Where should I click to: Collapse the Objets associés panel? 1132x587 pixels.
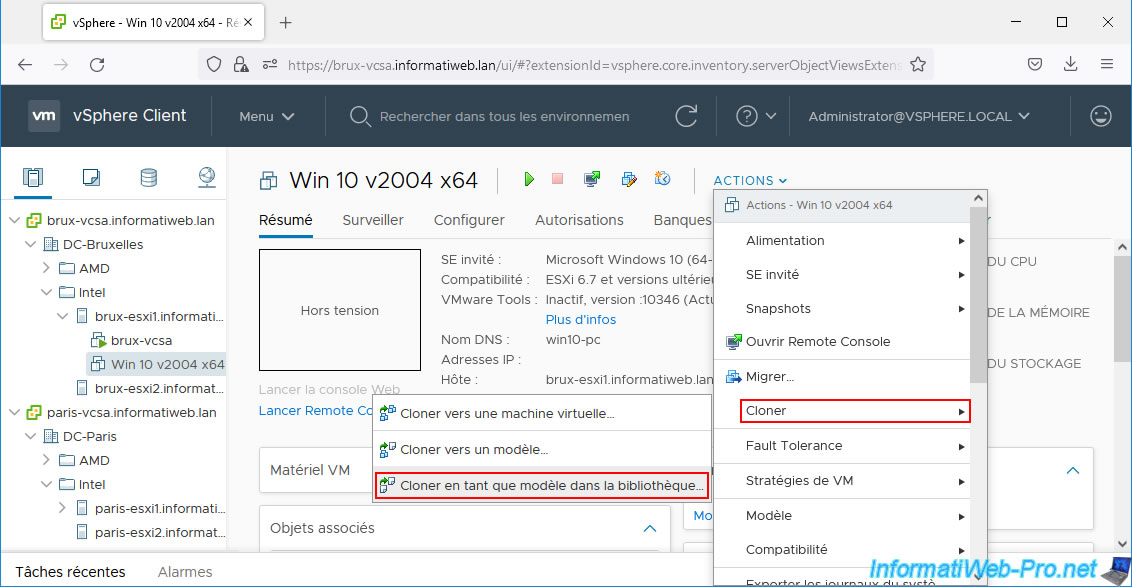pos(650,529)
